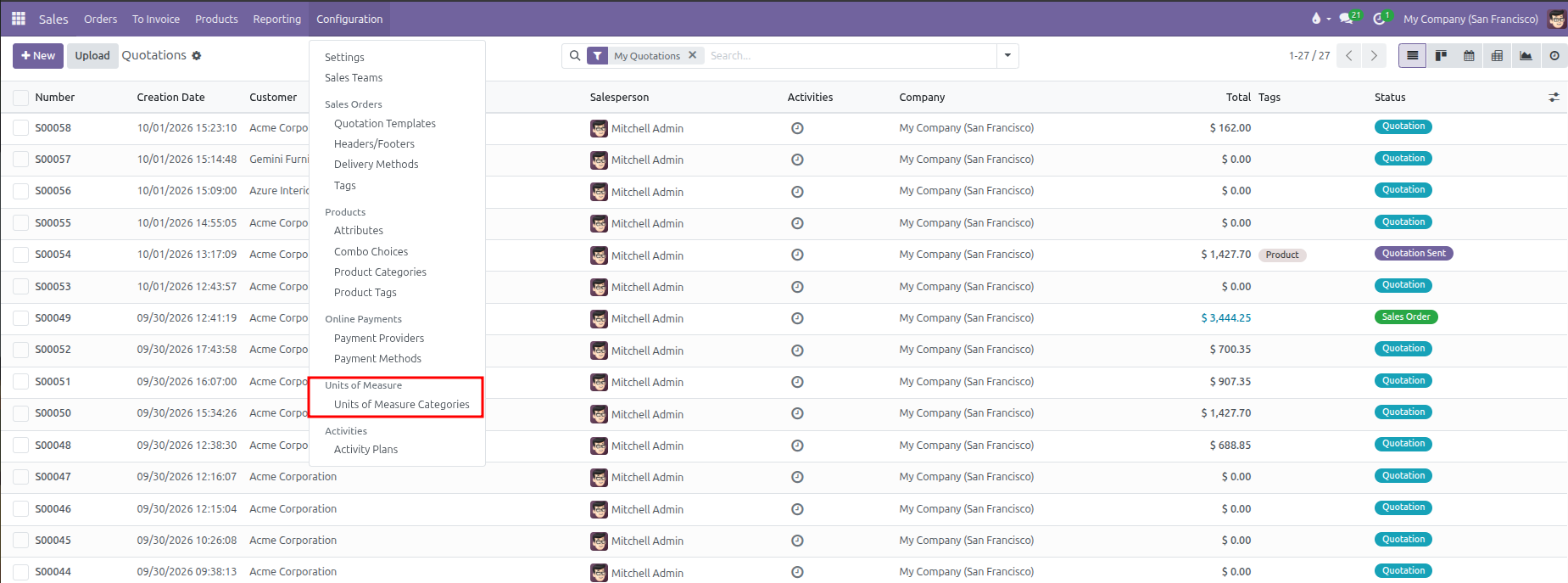Image resolution: width=1568 pixels, height=583 pixels.
Task: Open the user avatar menu
Action: coord(1556,19)
